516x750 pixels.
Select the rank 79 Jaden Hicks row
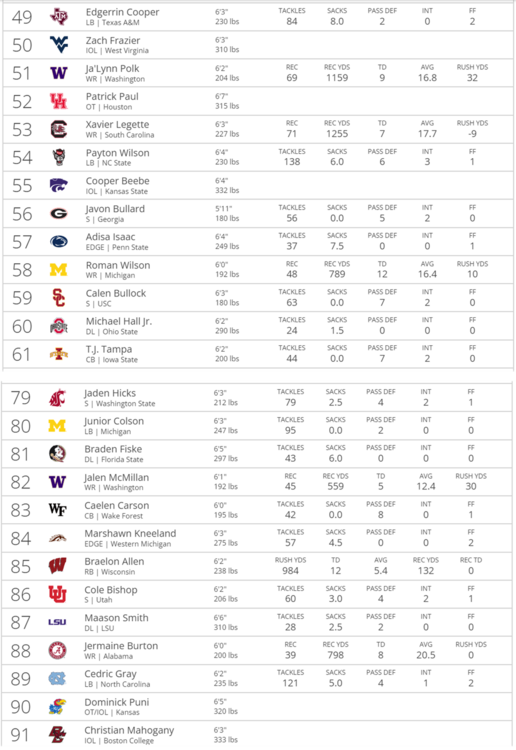coord(258,397)
